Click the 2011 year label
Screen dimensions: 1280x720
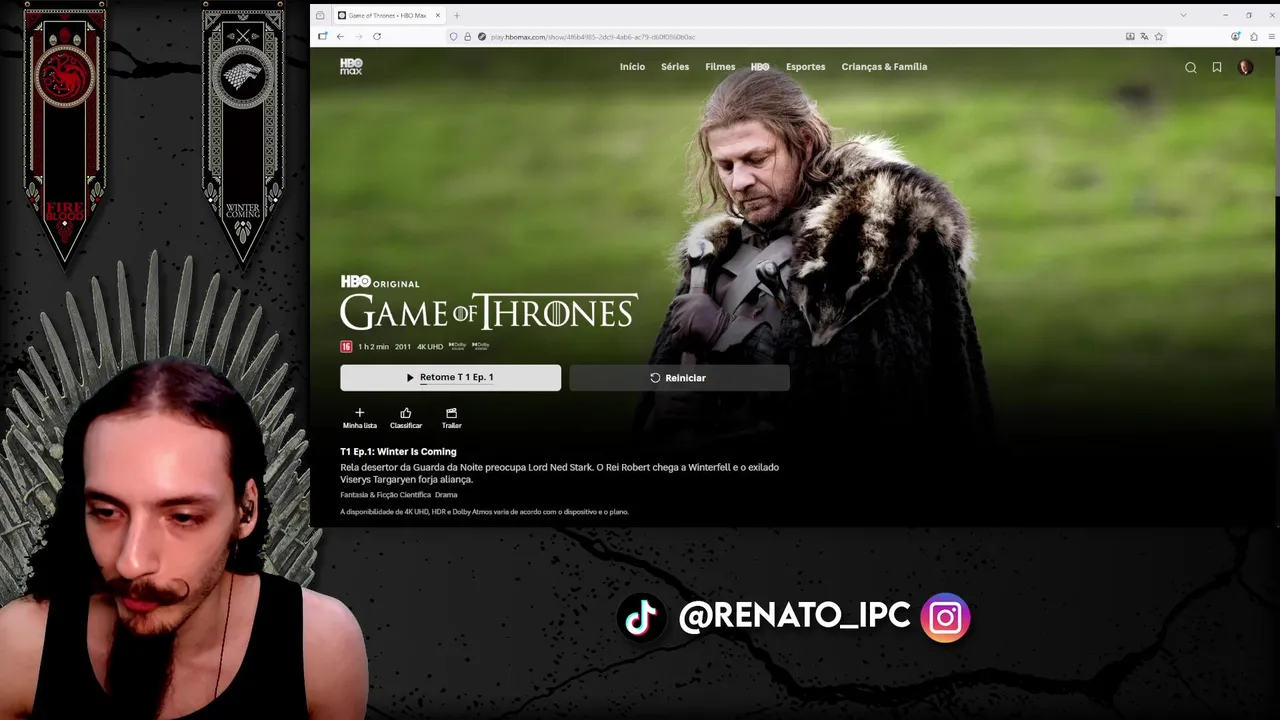point(402,346)
